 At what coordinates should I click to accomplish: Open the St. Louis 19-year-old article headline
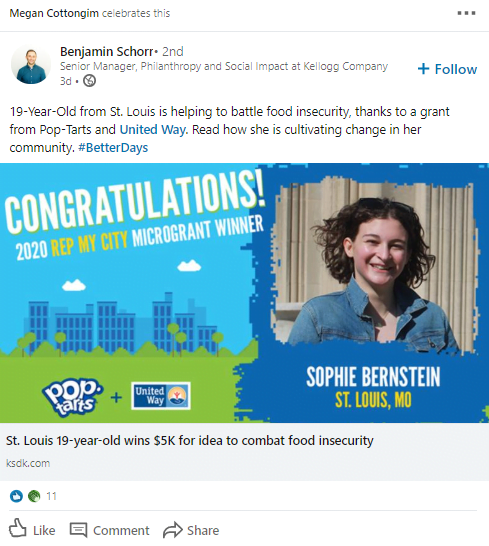pos(189,440)
